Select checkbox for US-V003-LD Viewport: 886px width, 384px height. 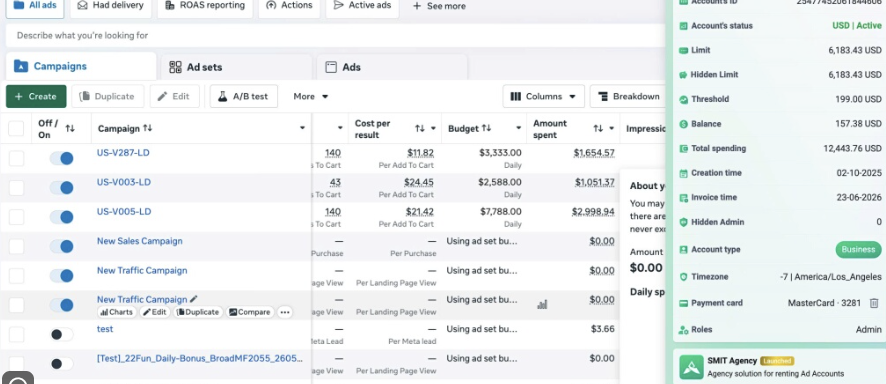click(x=16, y=187)
